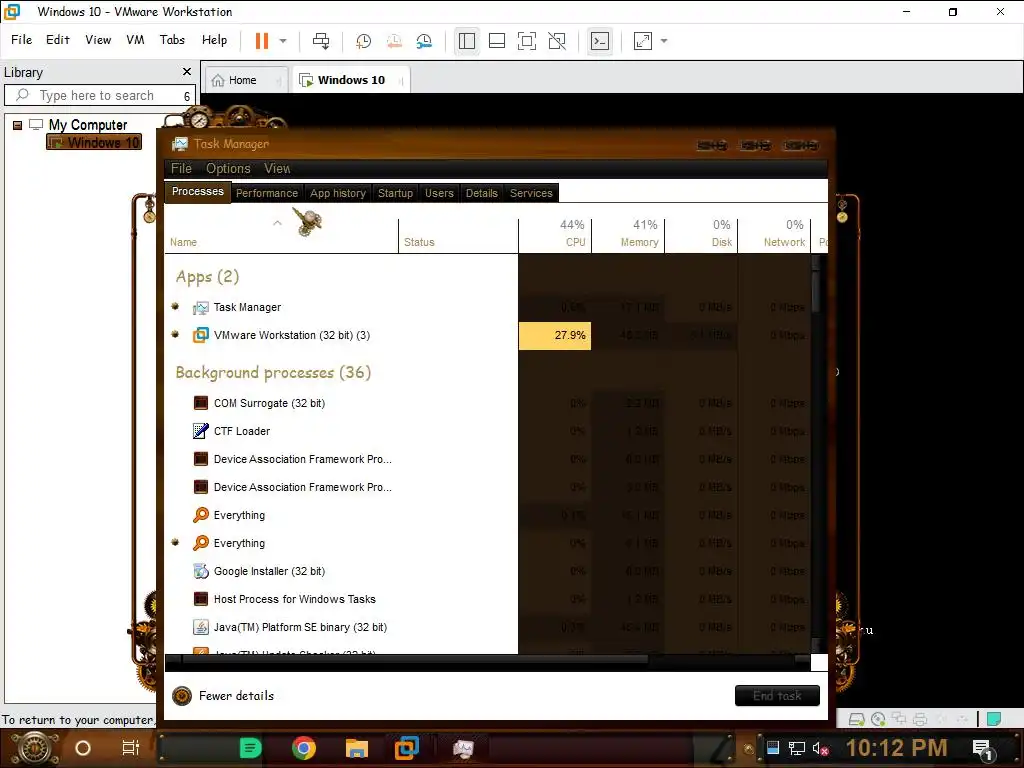Open the VMware File menu
Screen dimensions: 1024x768
click(x=22, y=40)
